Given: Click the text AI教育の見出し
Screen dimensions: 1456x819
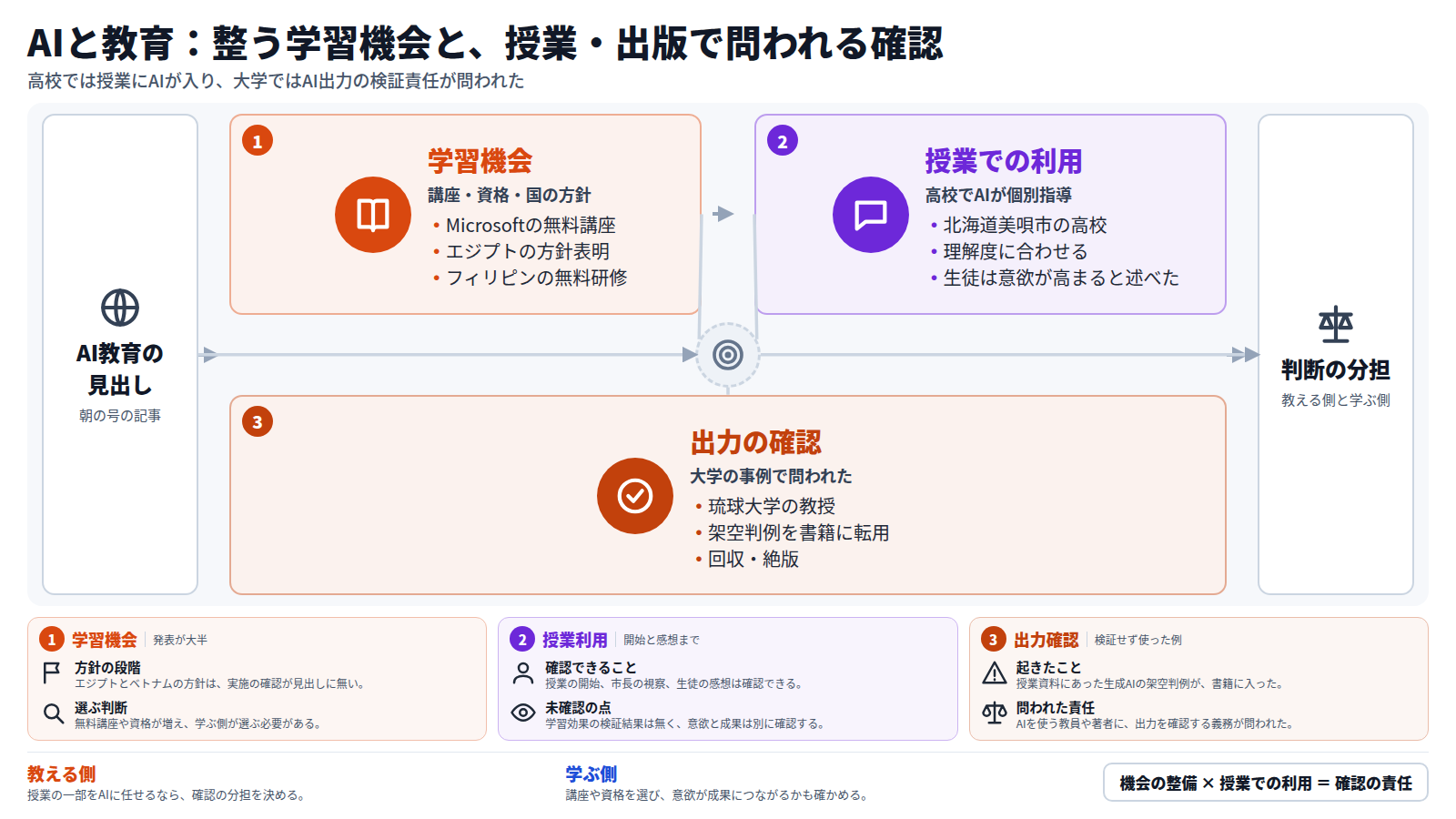Looking at the screenshot, I should coord(120,369).
